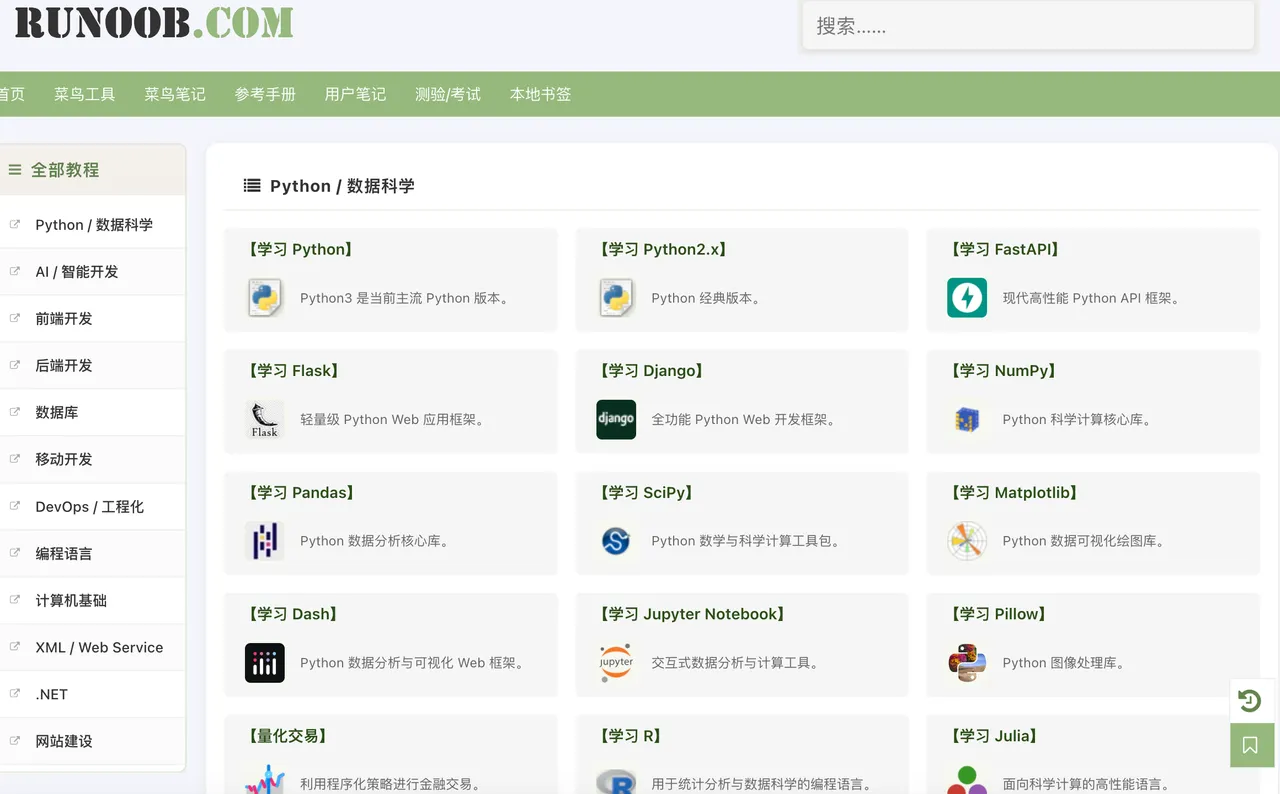Viewport: 1280px width, 794px height.
Task: Select 后端开发 in sidebar
Action: (92, 366)
